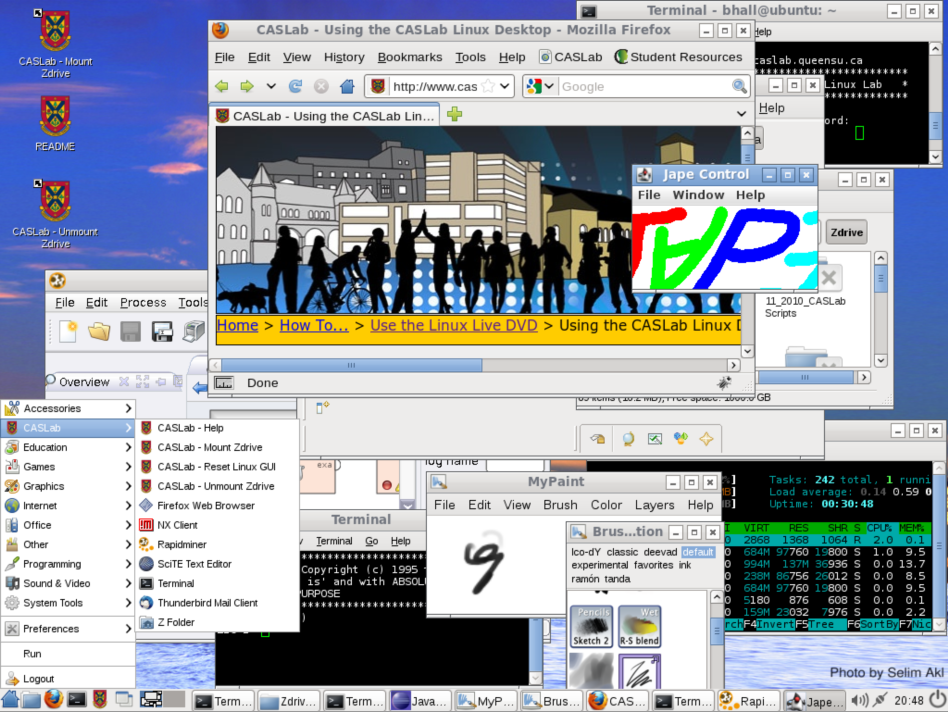The height and width of the screenshot is (712, 948).
Task: Expand the Education submenu
Action: (x=68, y=447)
